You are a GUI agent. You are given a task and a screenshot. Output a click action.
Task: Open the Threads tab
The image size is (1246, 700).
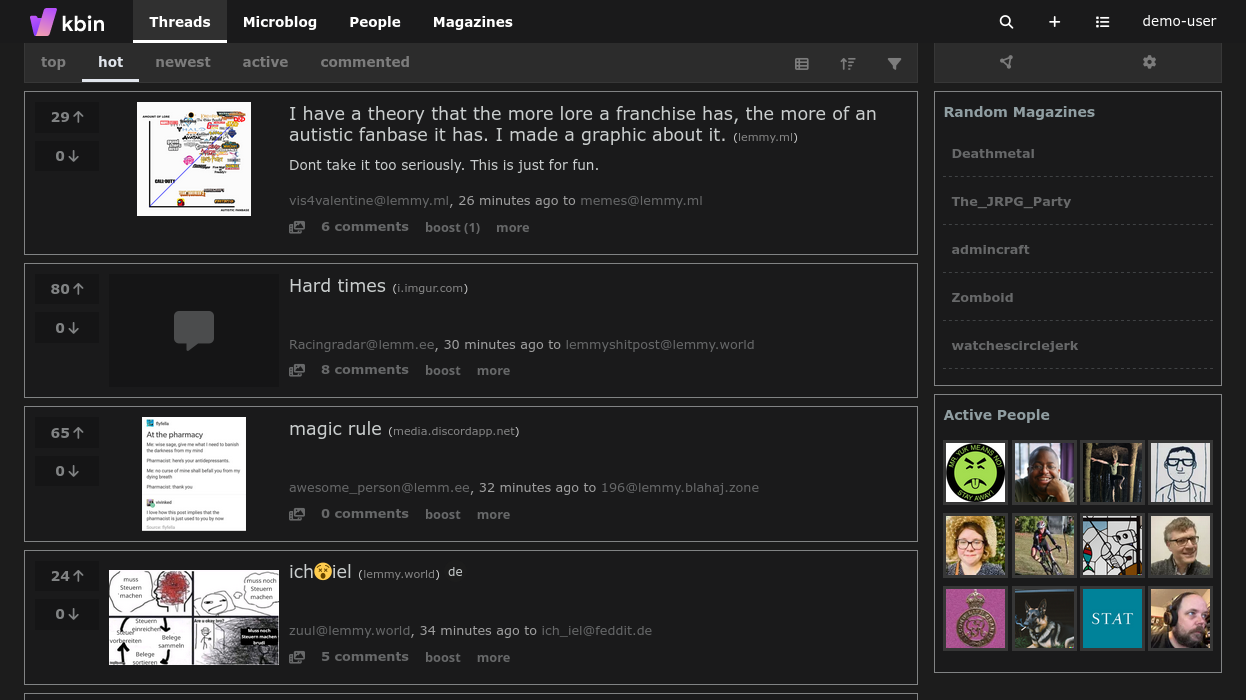pyautogui.click(x=180, y=22)
